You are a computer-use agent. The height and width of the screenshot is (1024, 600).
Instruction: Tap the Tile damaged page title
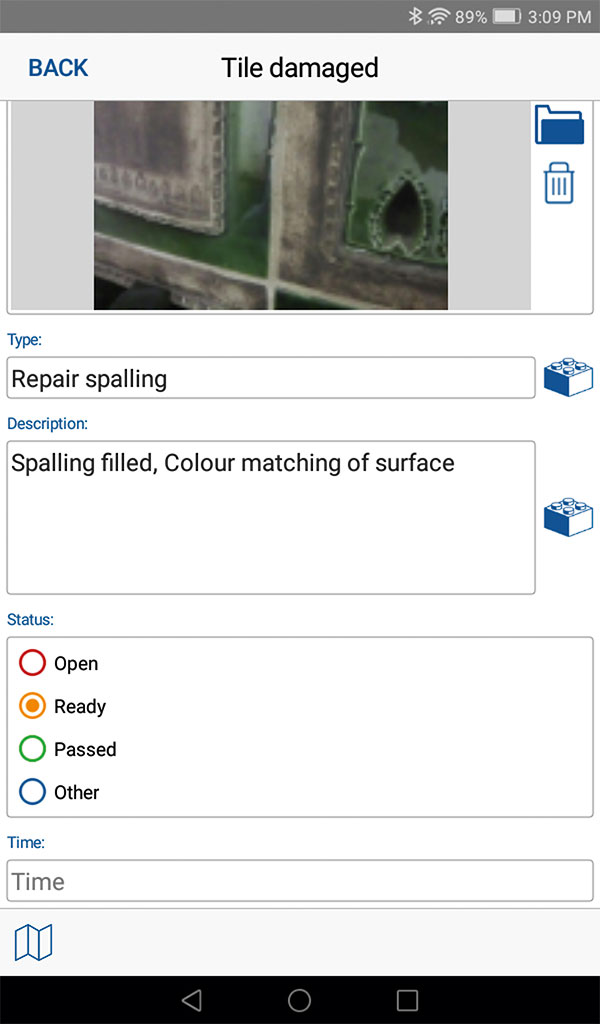click(300, 68)
